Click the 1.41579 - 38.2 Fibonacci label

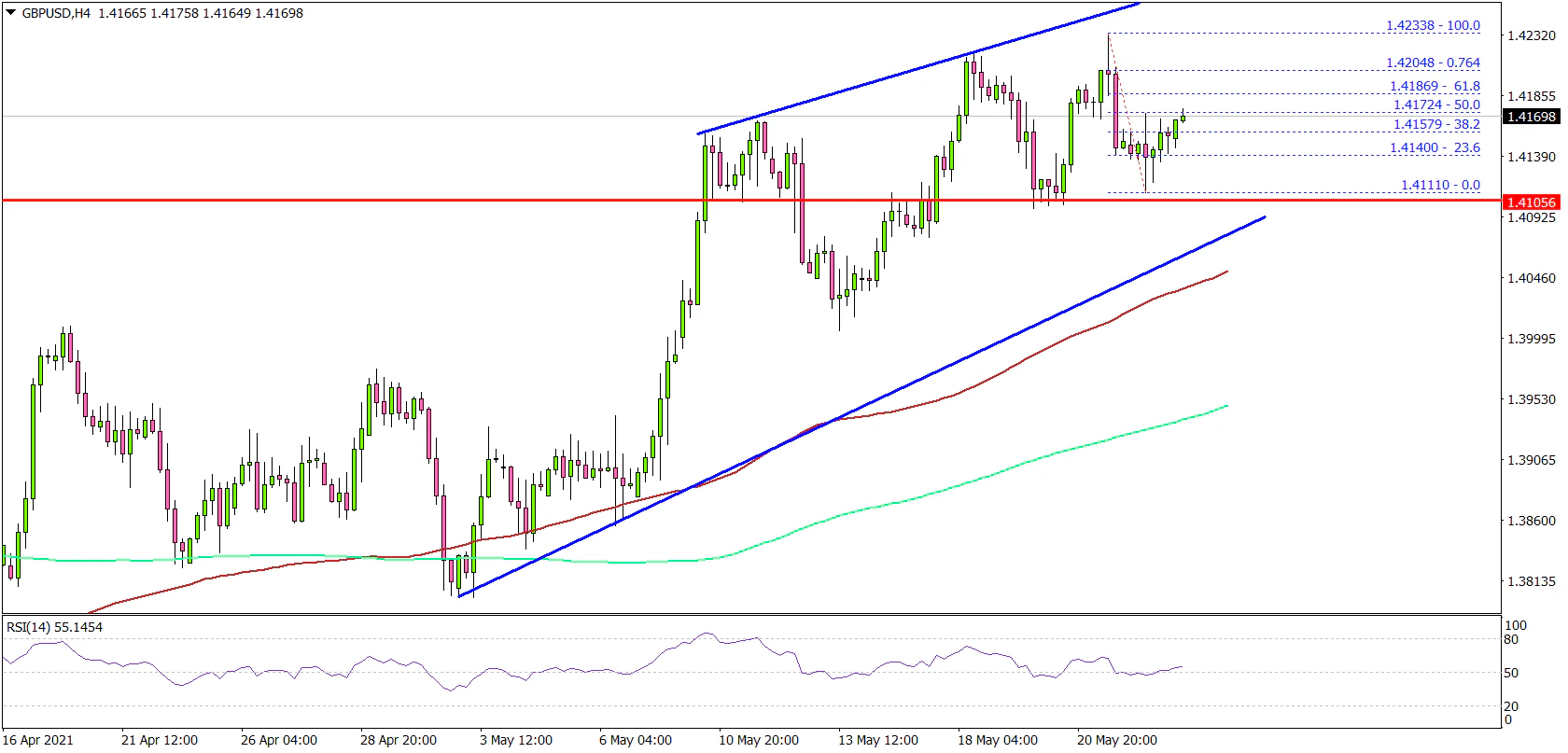click(1436, 124)
